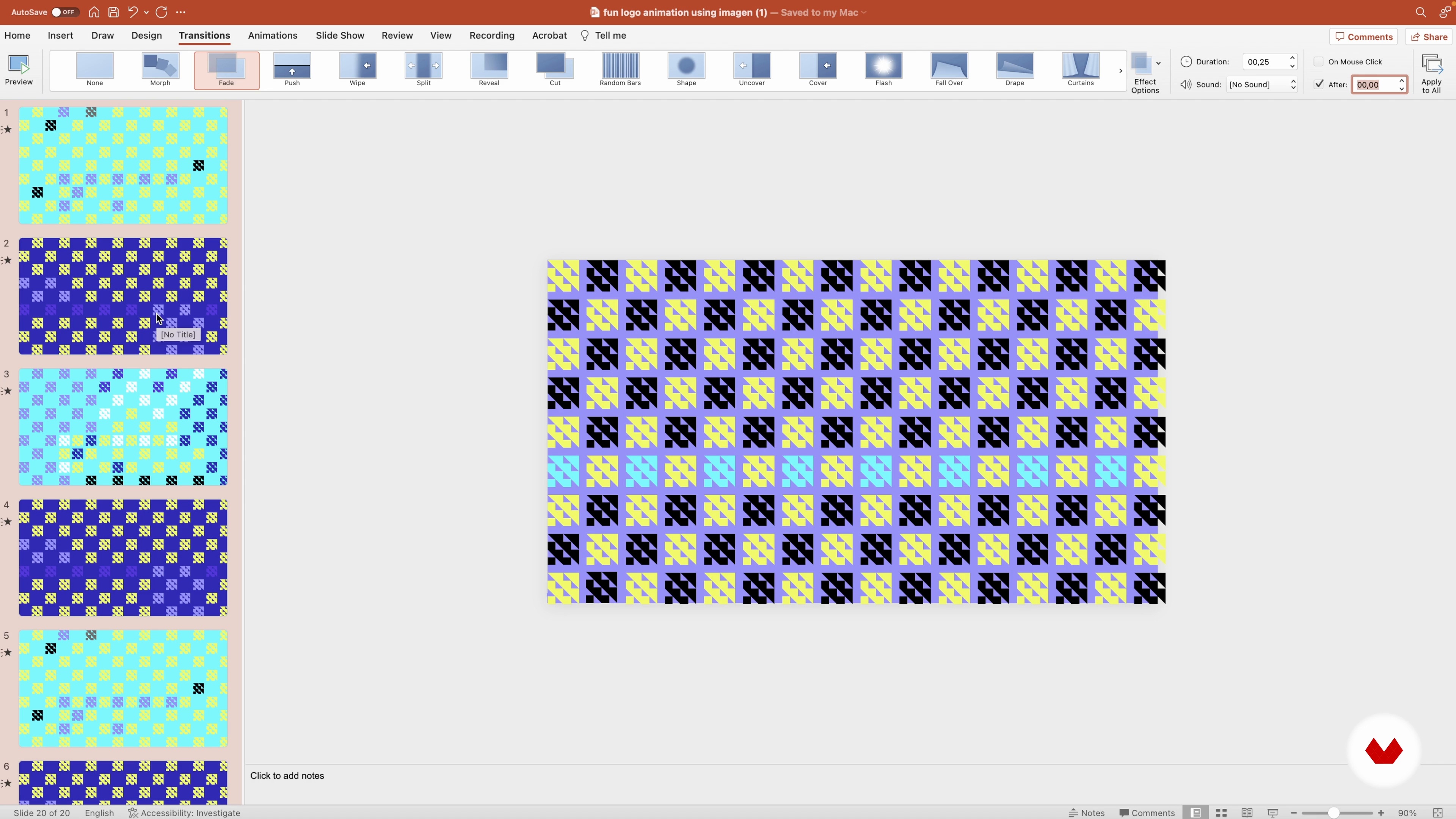This screenshot has height=819, width=1456.
Task: Apply the Morph transition
Action: tap(160, 70)
